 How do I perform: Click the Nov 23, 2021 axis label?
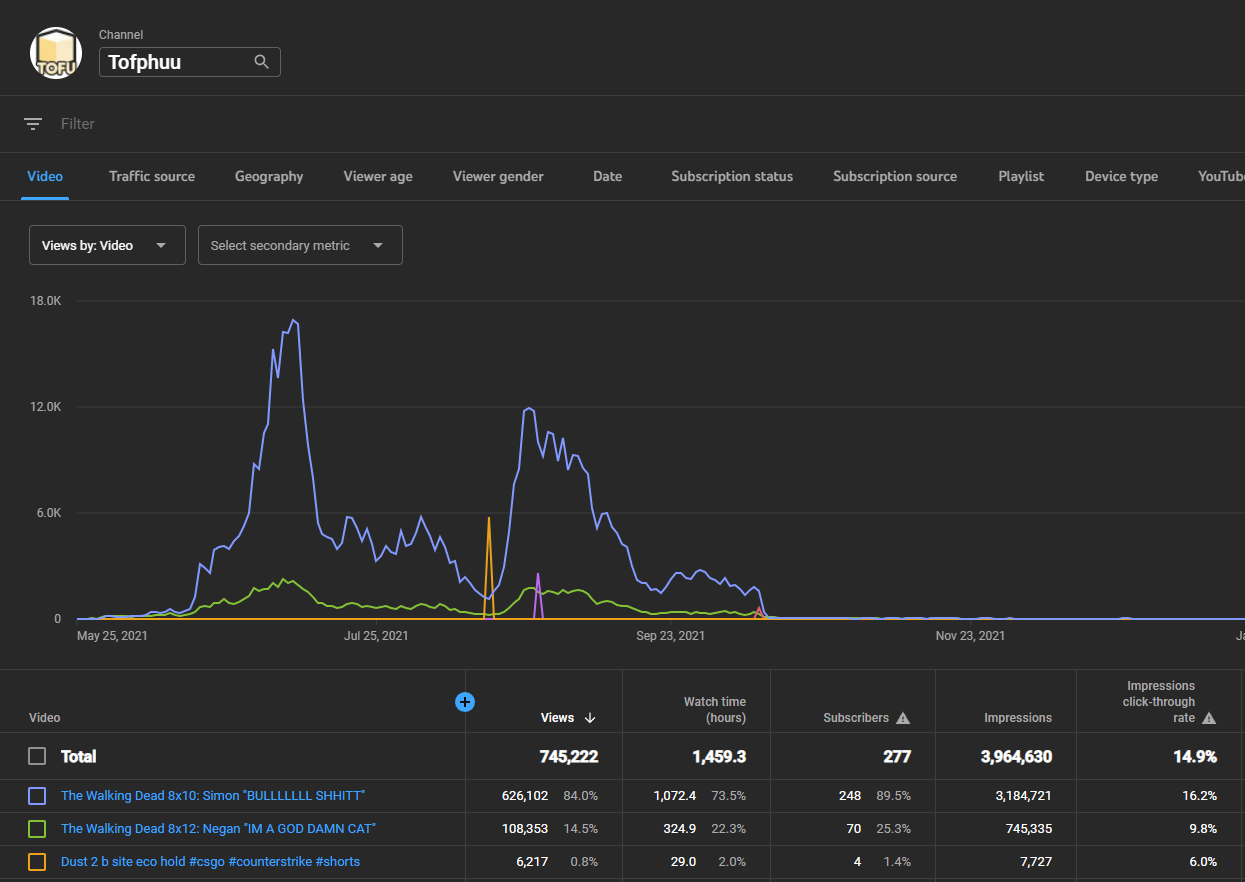click(x=970, y=635)
